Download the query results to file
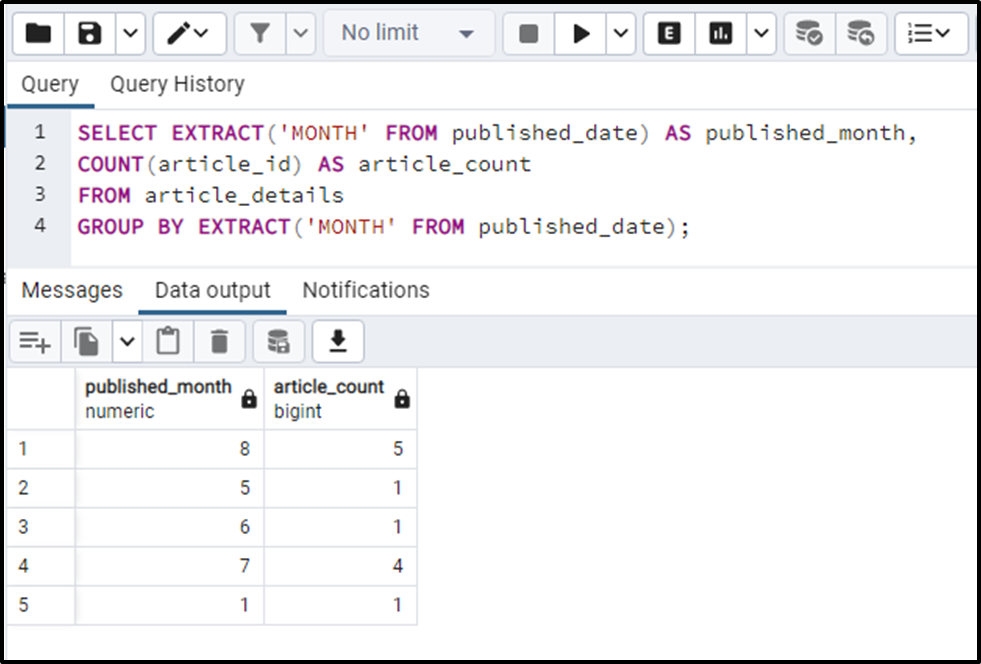This screenshot has height=664, width=981. pyautogui.click(x=338, y=340)
